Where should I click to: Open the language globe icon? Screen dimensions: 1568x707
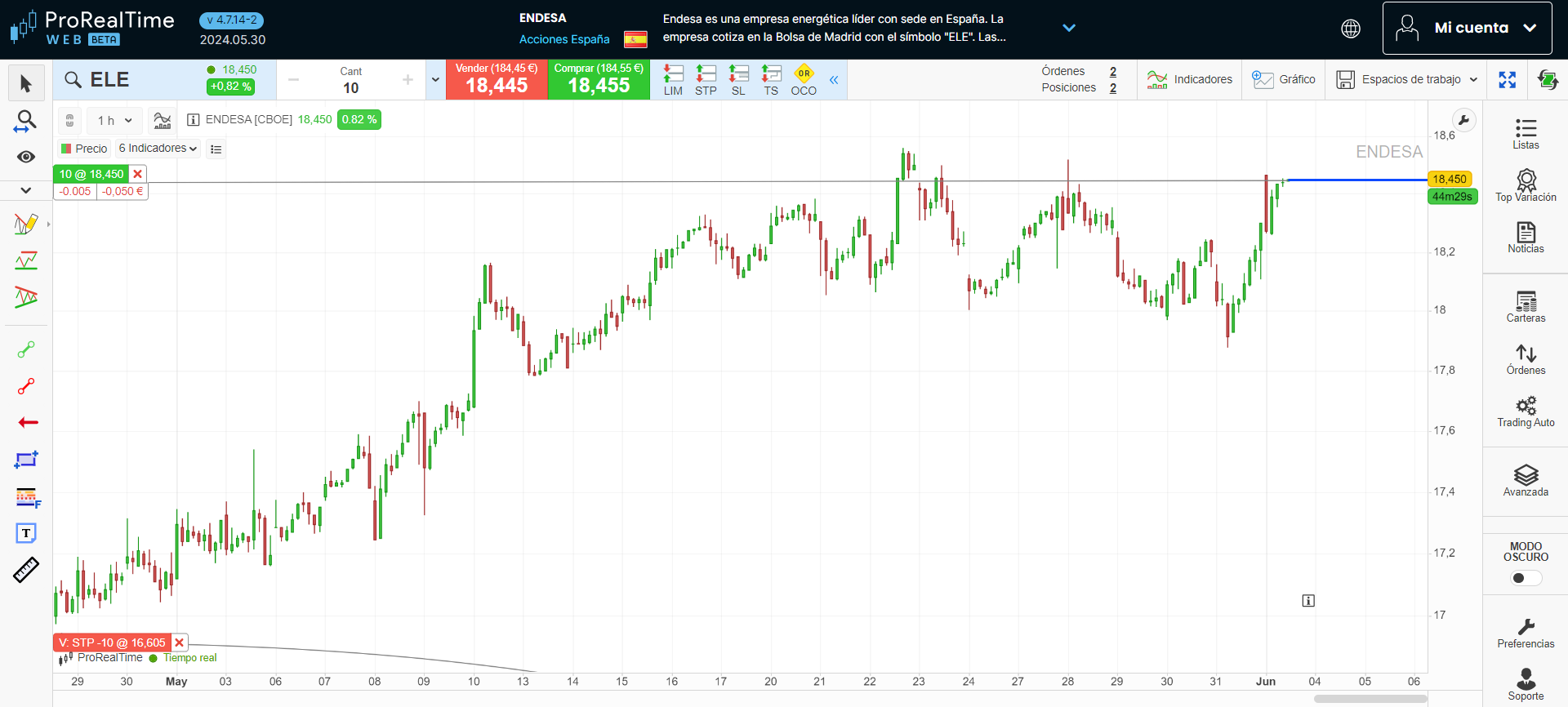click(1351, 29)
